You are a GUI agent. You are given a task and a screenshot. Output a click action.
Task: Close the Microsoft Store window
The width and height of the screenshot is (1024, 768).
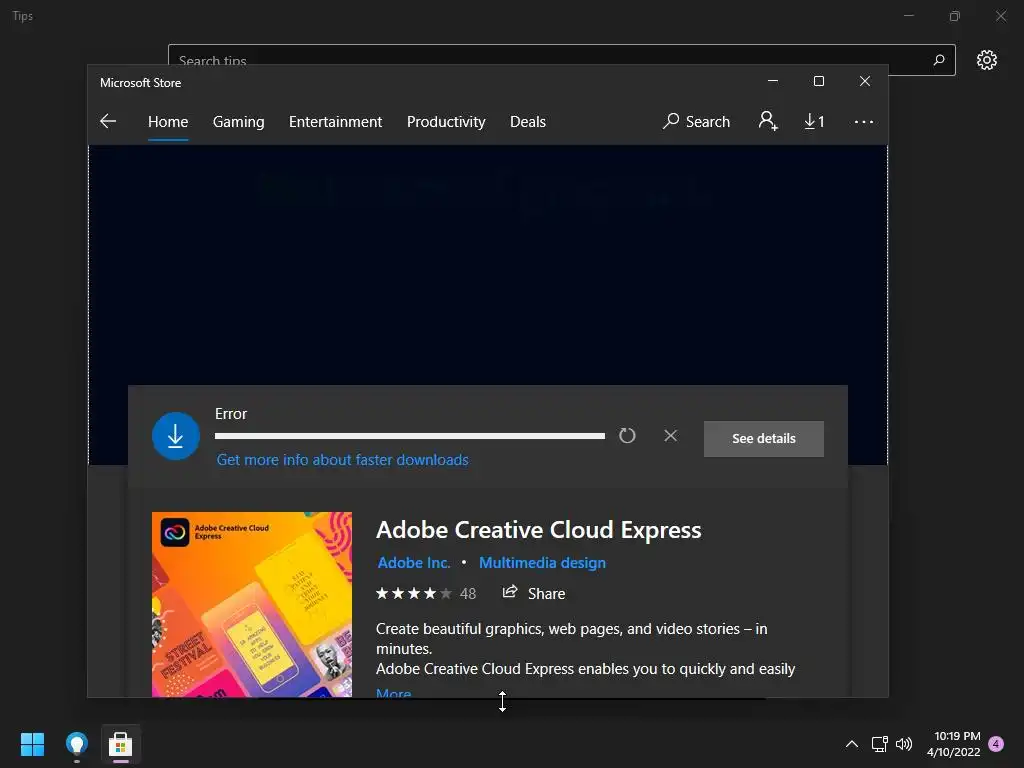[865, 81]
